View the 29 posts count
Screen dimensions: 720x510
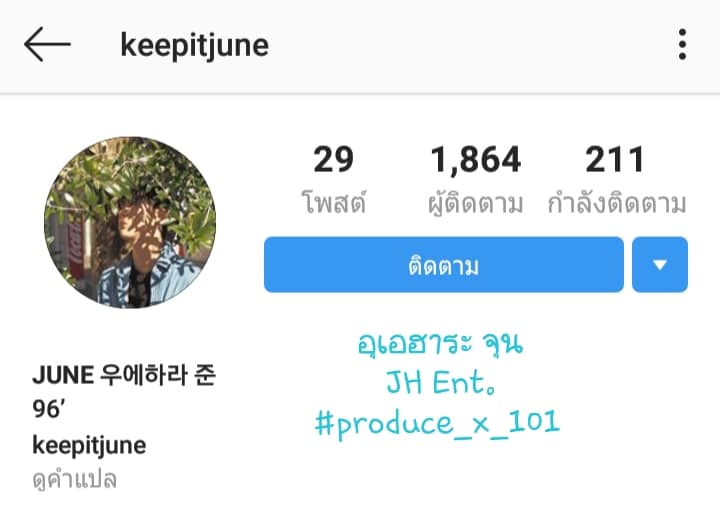coord(334,179)
